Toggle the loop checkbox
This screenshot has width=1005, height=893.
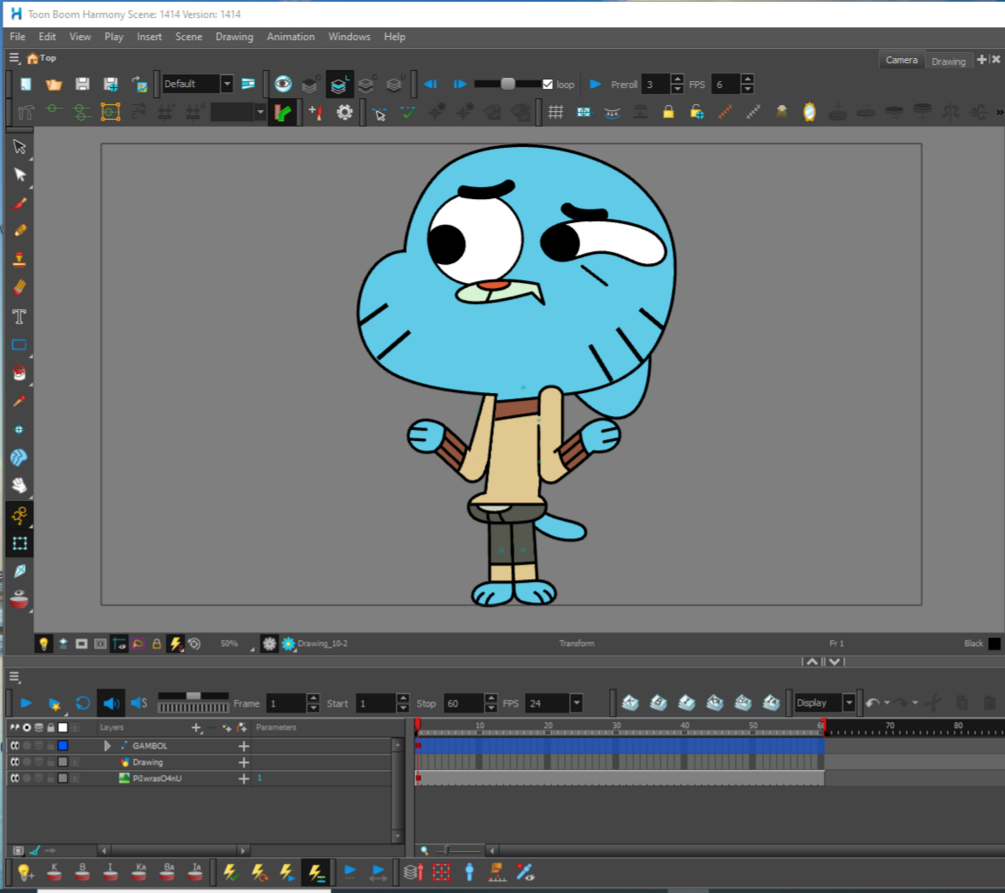547,85
